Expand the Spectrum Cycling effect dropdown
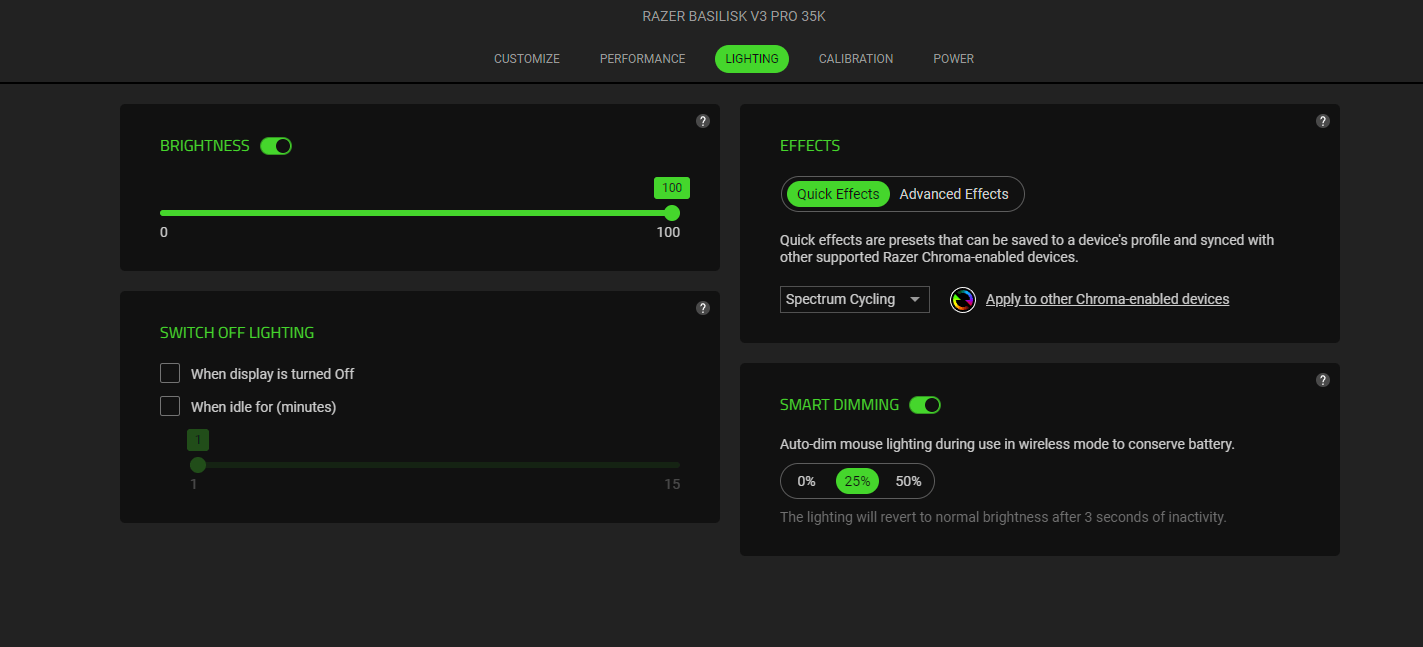Image resolution: width=1423 pixels, height=647 pixels. point(854,300)
